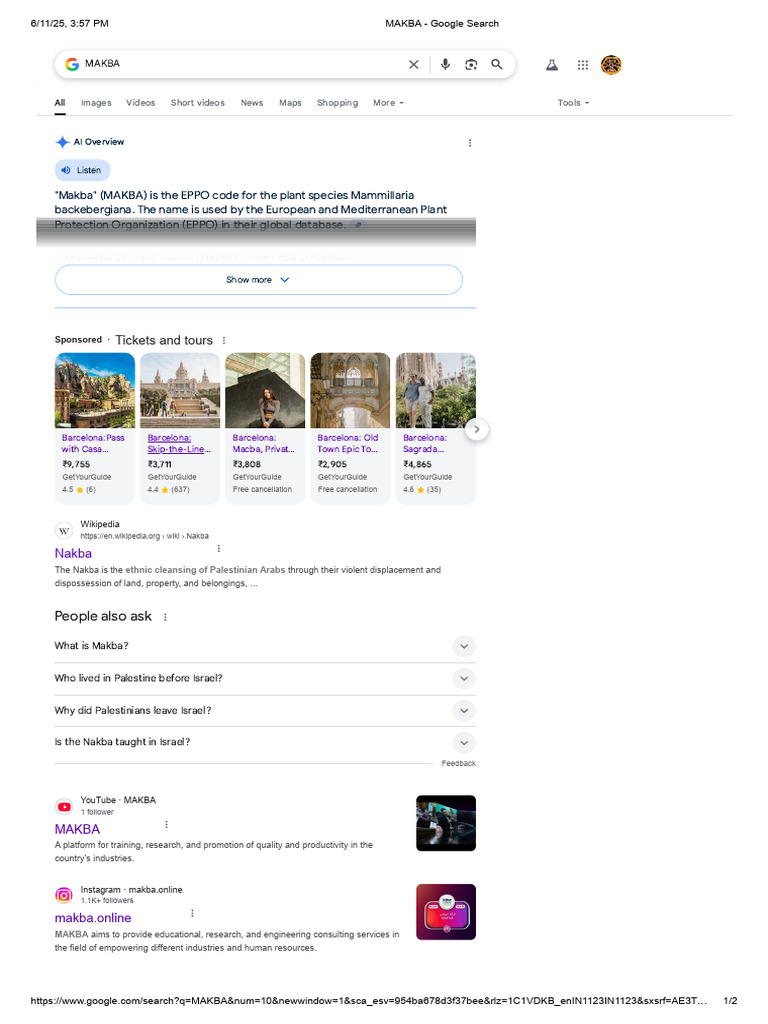Image resolution: width=768 pixels, height=1024 pixels.
Task: Click the magnifier search button
Action: (x=497, y=64)
